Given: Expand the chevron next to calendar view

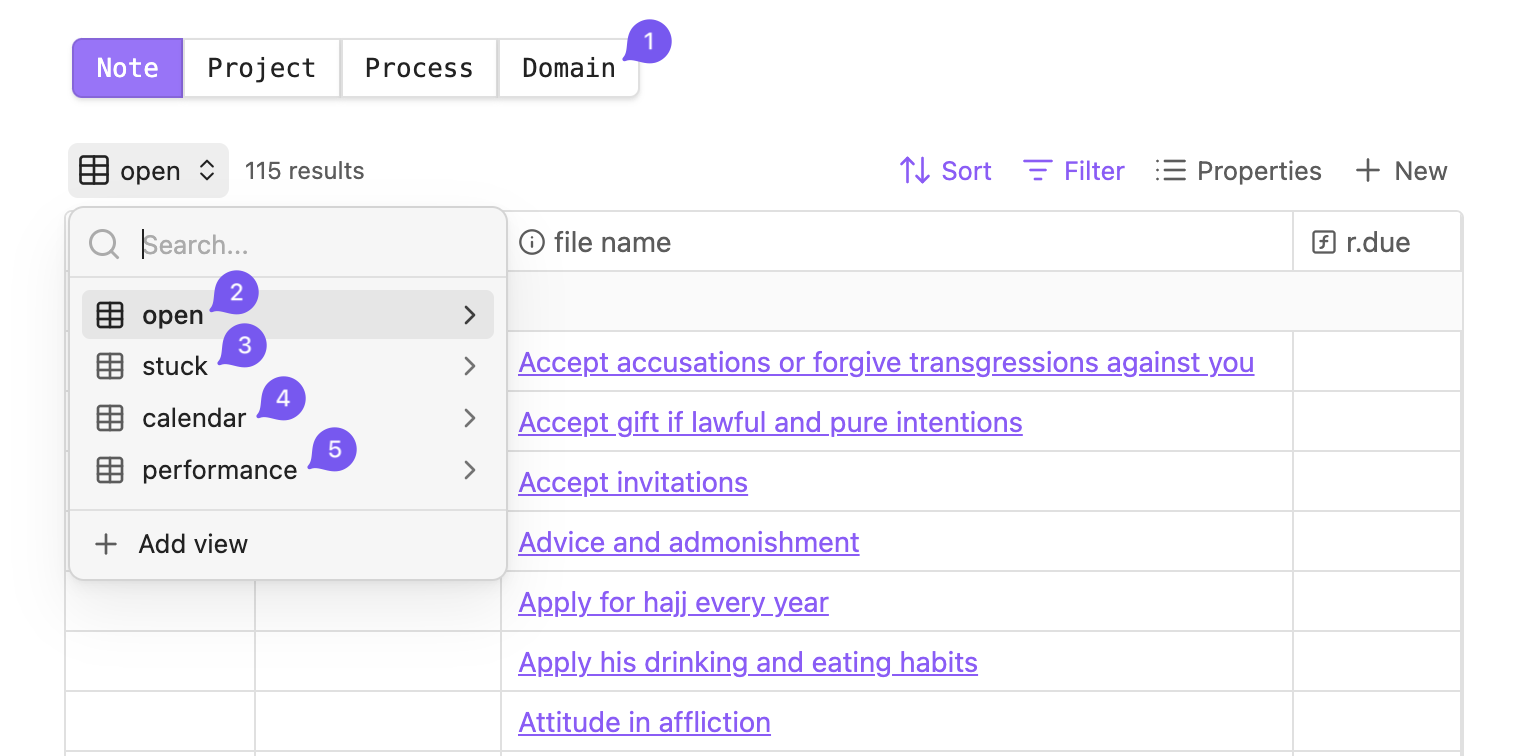Looking at the screenshot, I should (470, 418).
